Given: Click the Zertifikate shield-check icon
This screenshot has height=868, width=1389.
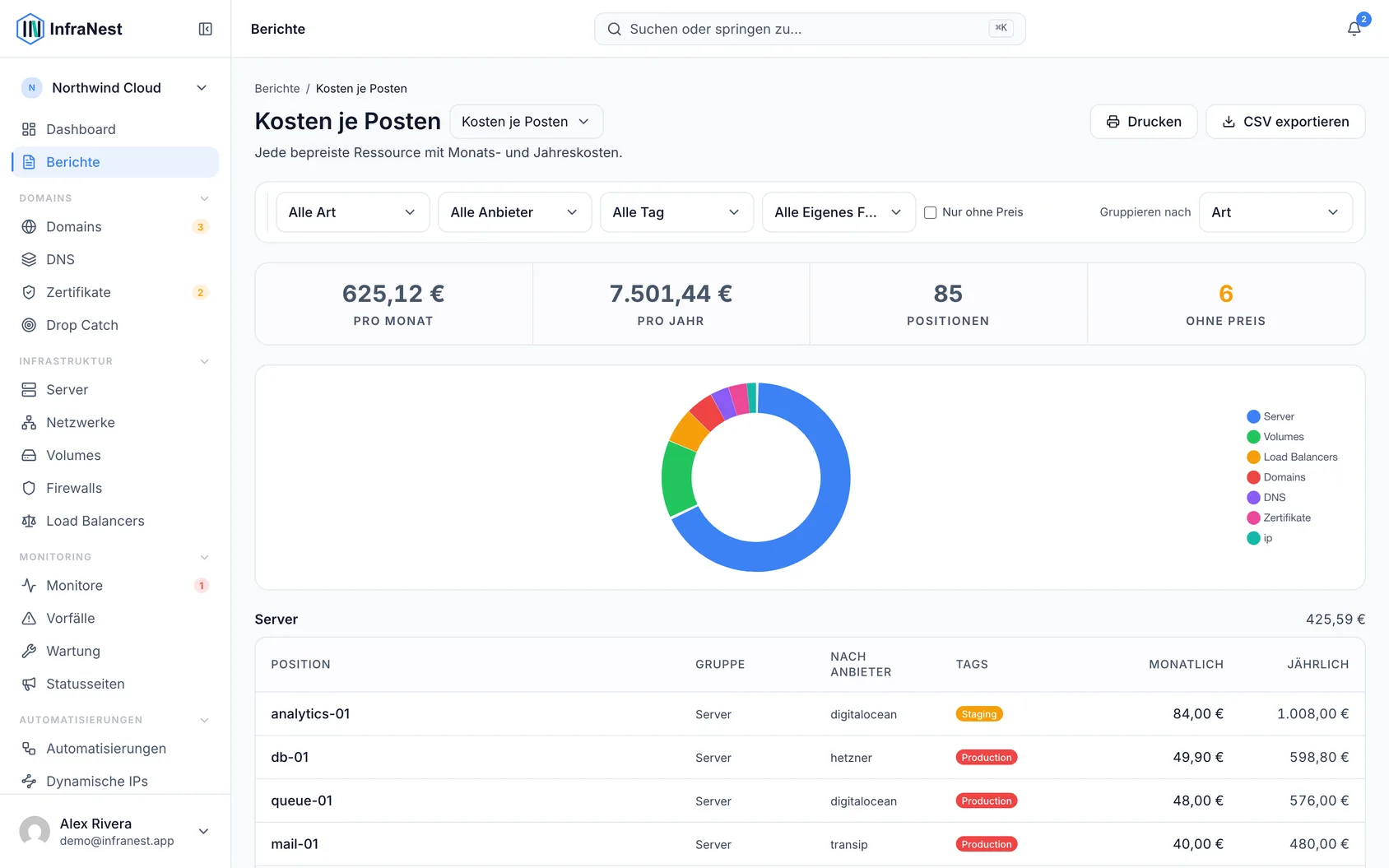Looking at the screenshot, I should [x=29, y=292].
